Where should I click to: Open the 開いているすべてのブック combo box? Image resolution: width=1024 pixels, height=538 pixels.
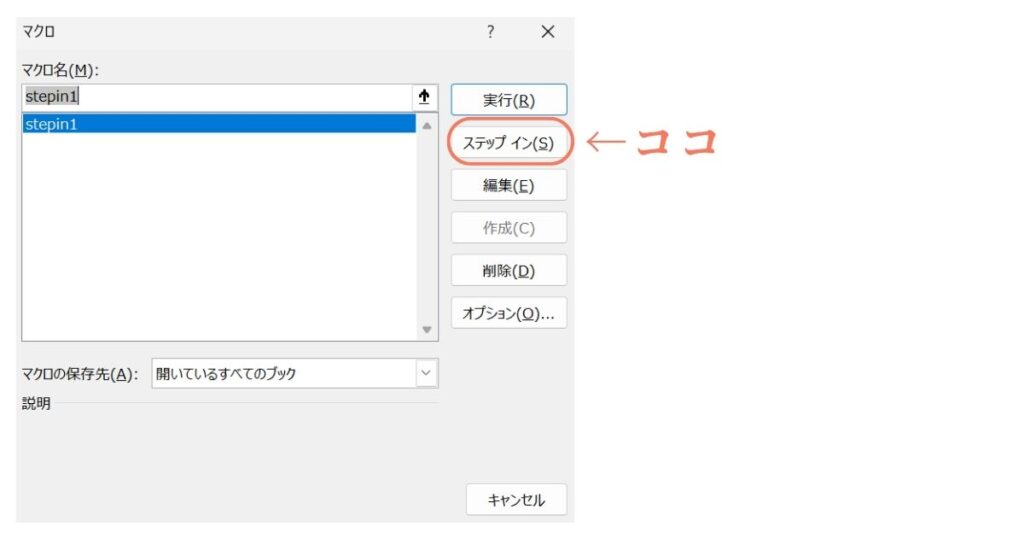pyautogui.click(x=283, y=374)
